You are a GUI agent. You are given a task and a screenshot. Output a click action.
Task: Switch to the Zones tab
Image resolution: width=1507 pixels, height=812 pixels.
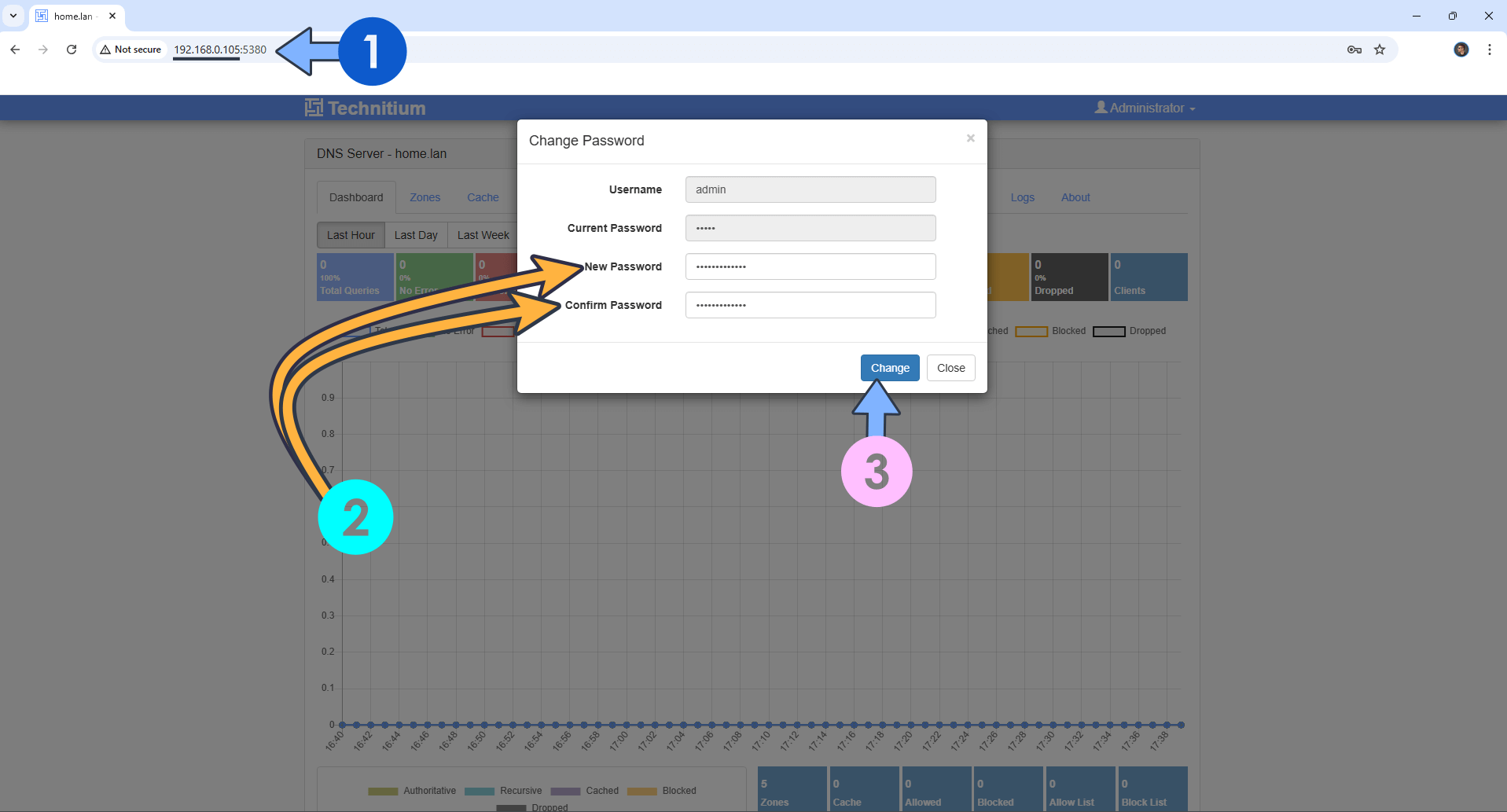(425, 197)
